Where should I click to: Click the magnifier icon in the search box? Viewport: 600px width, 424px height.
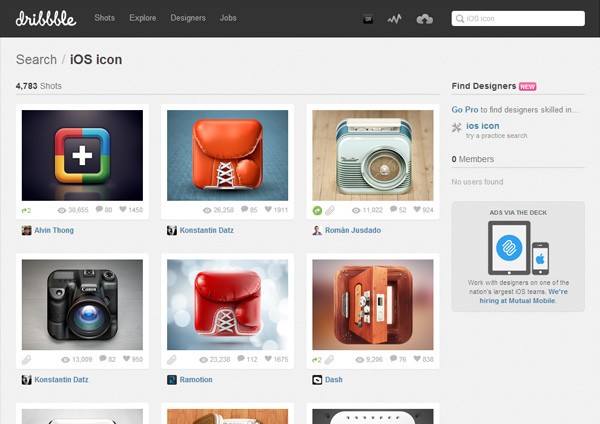(x=460, y=18)
